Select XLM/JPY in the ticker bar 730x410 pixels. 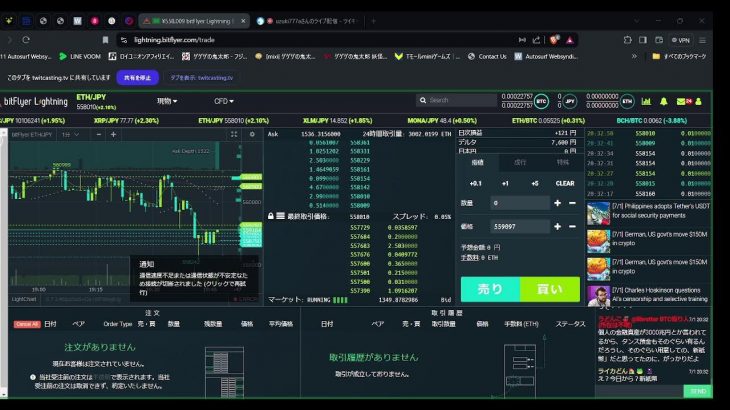coord(337,121)
